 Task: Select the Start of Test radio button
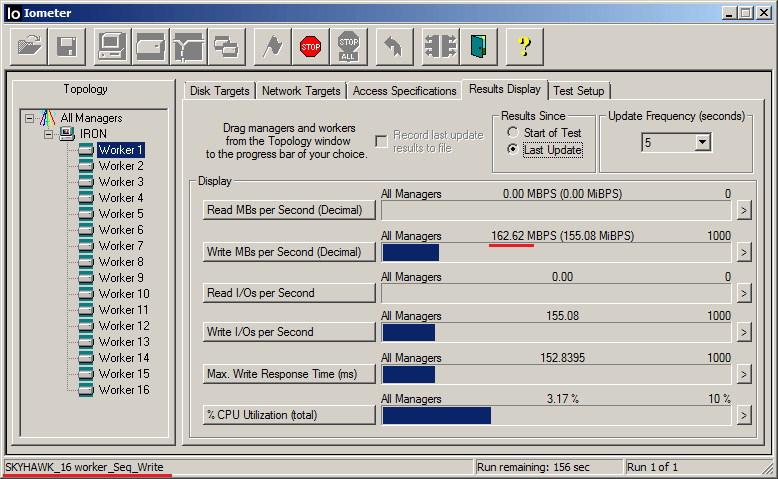[x=513, y=133]
